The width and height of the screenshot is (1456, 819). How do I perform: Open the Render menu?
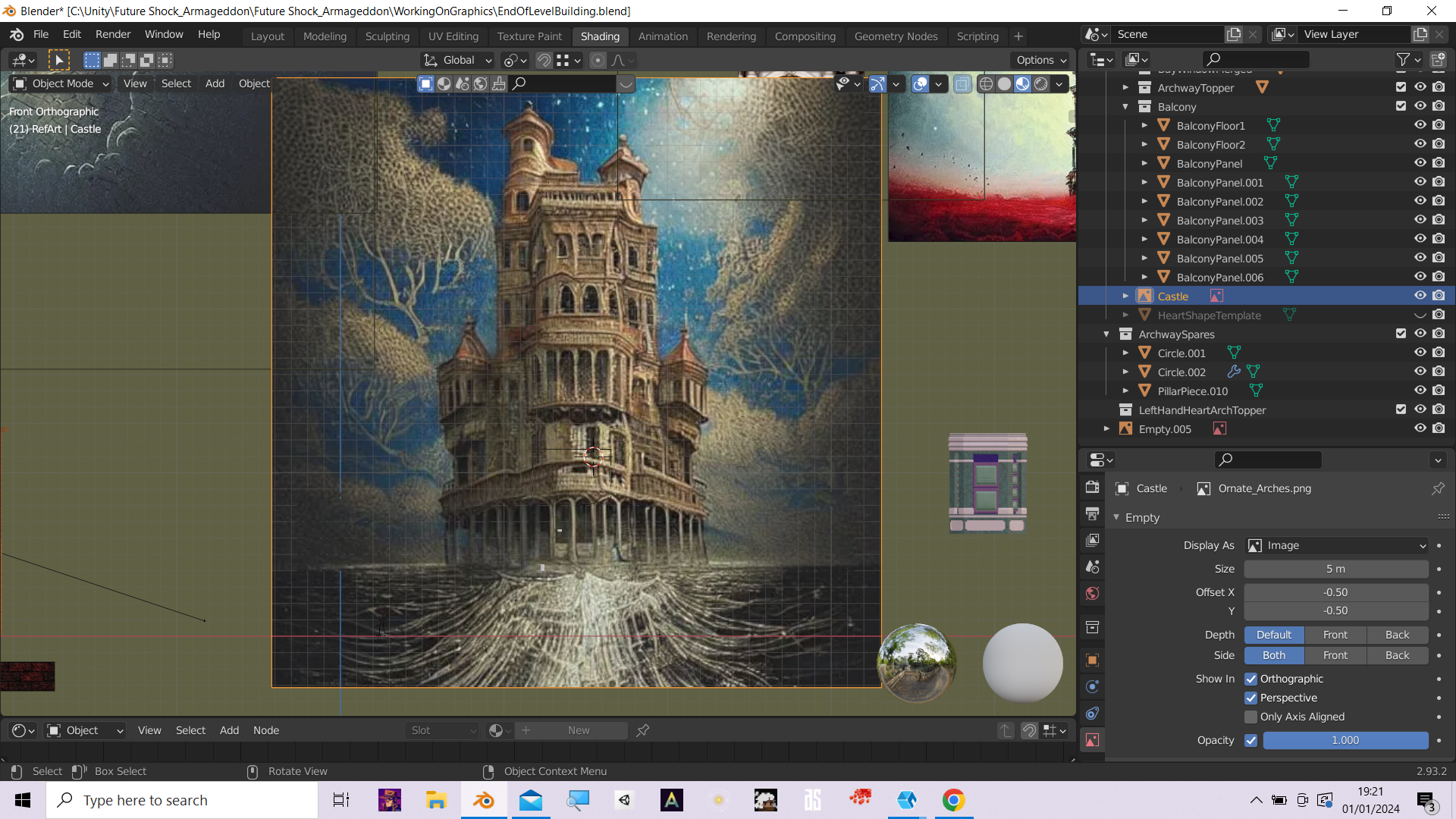point(113,34)
